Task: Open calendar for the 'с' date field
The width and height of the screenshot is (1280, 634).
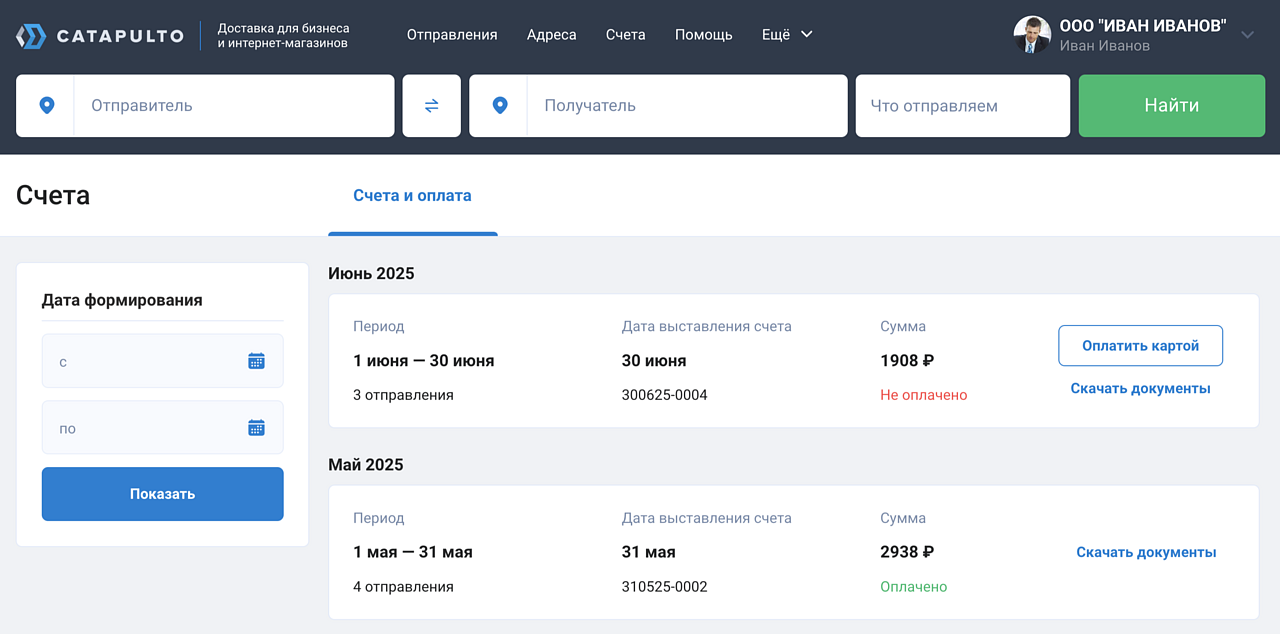Action: [x=256, y=361]
